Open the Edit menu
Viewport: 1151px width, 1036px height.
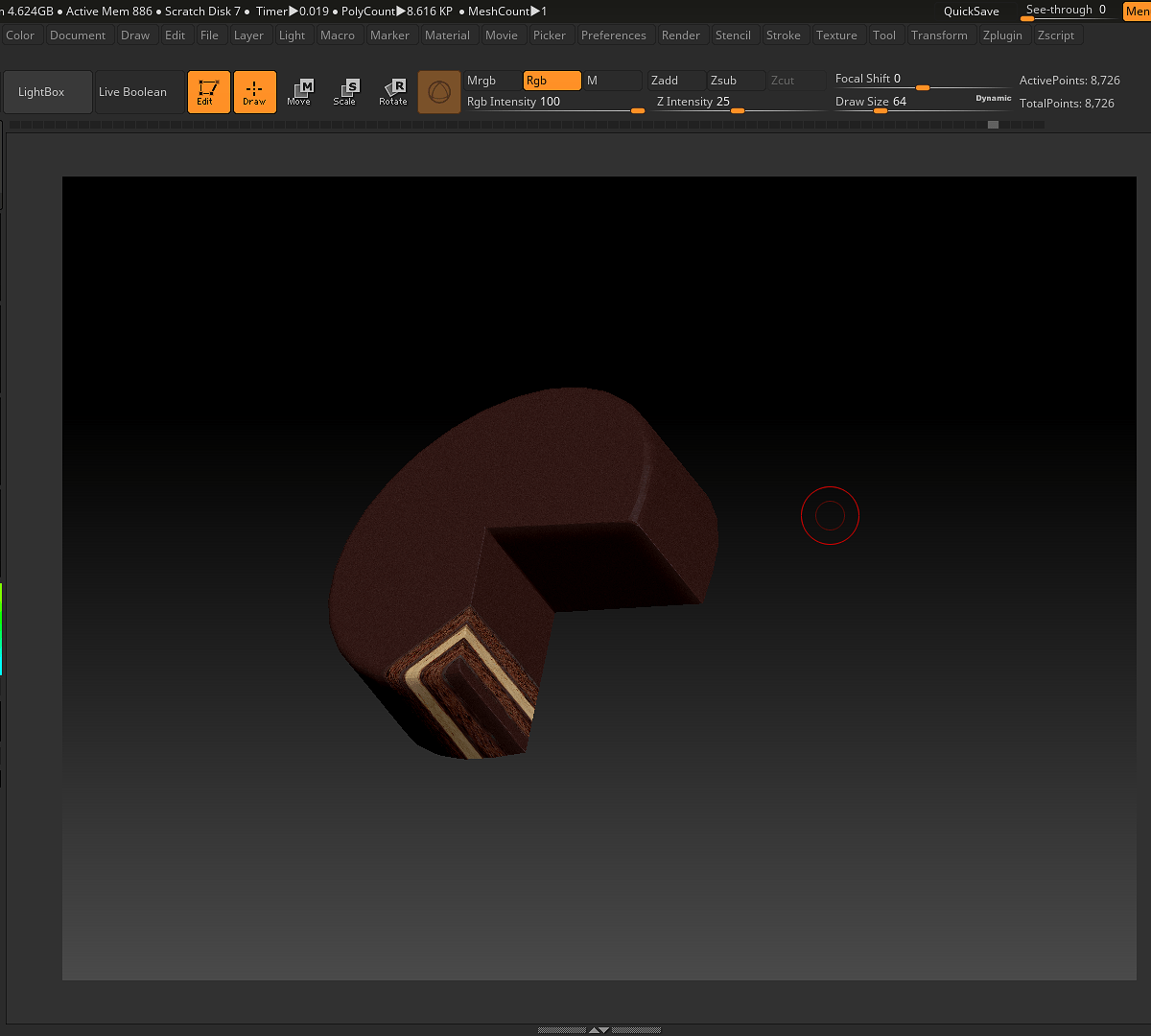tap(176, 35)
